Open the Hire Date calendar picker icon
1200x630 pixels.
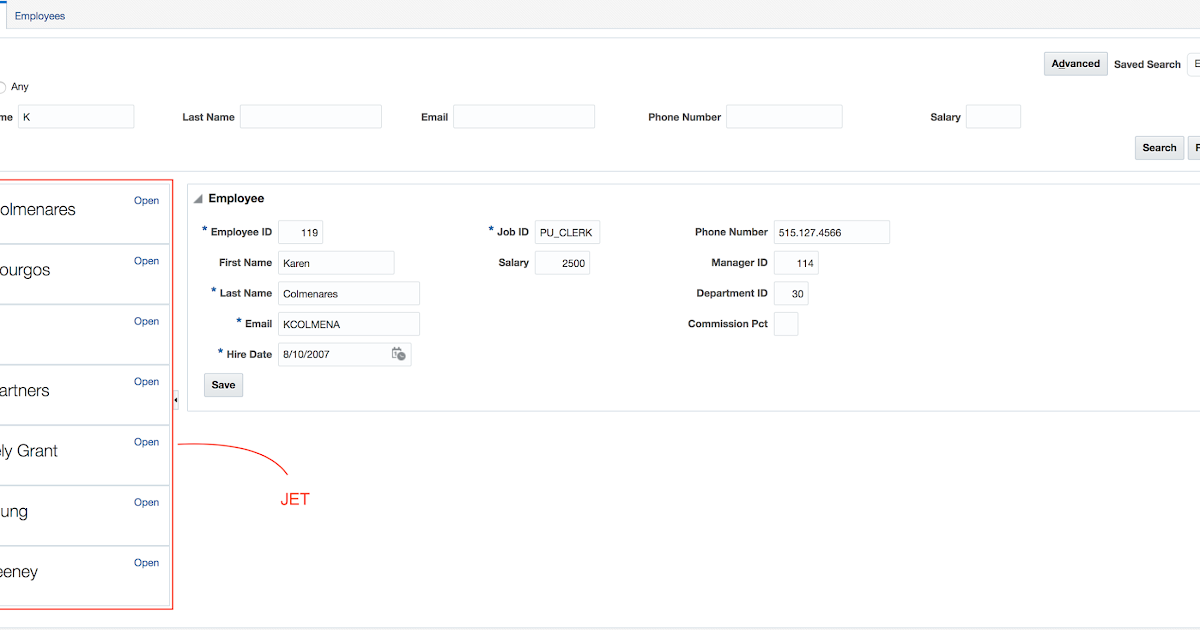coord(398,354)
